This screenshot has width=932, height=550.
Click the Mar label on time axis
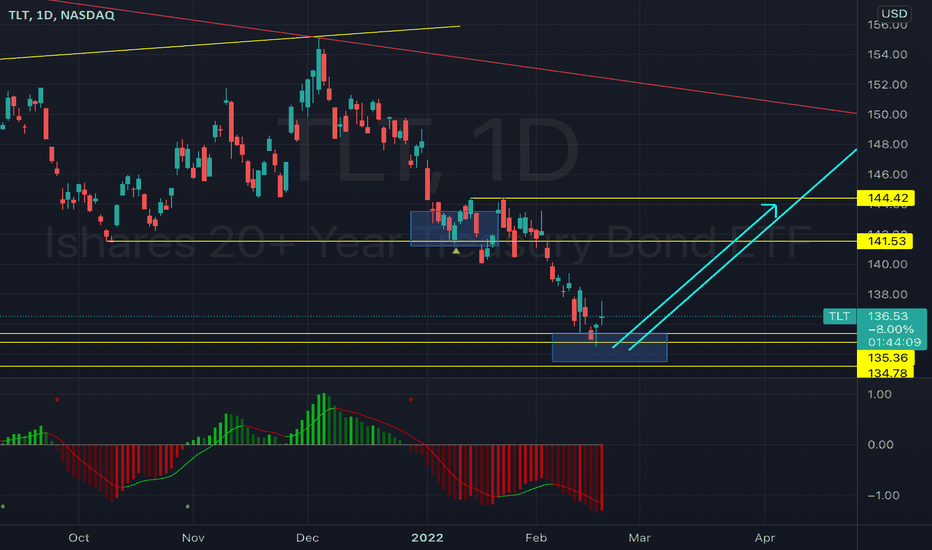(640, 538)
